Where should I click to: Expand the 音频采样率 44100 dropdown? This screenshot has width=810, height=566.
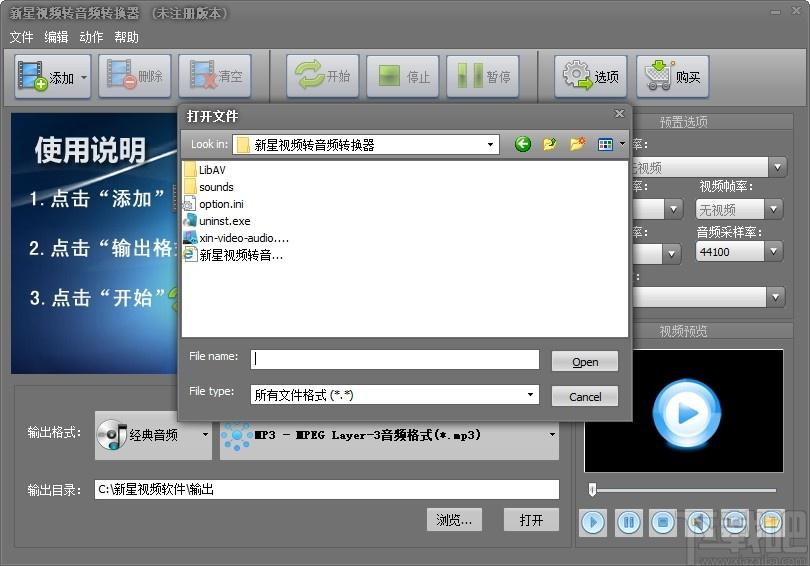point(773,251)
